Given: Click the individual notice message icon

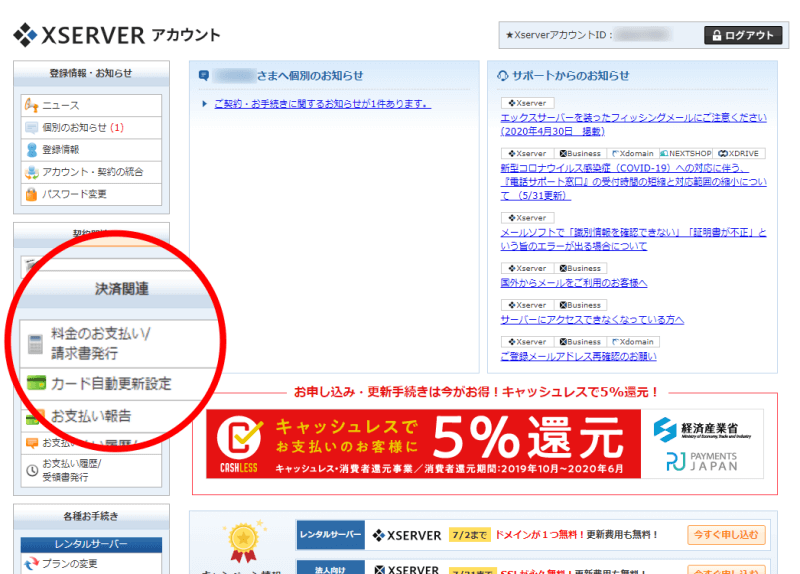Looking at the screenshot, I should coord(32,128).
